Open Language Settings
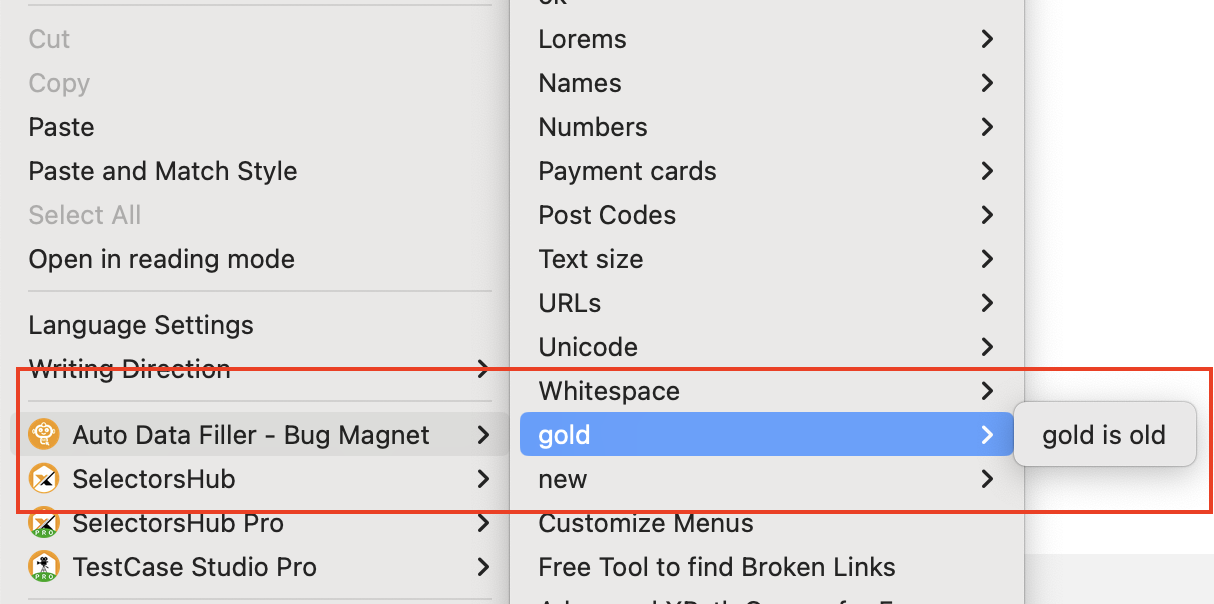The width and height of the screenshot is (1214, 604). (x=141, y=325)
